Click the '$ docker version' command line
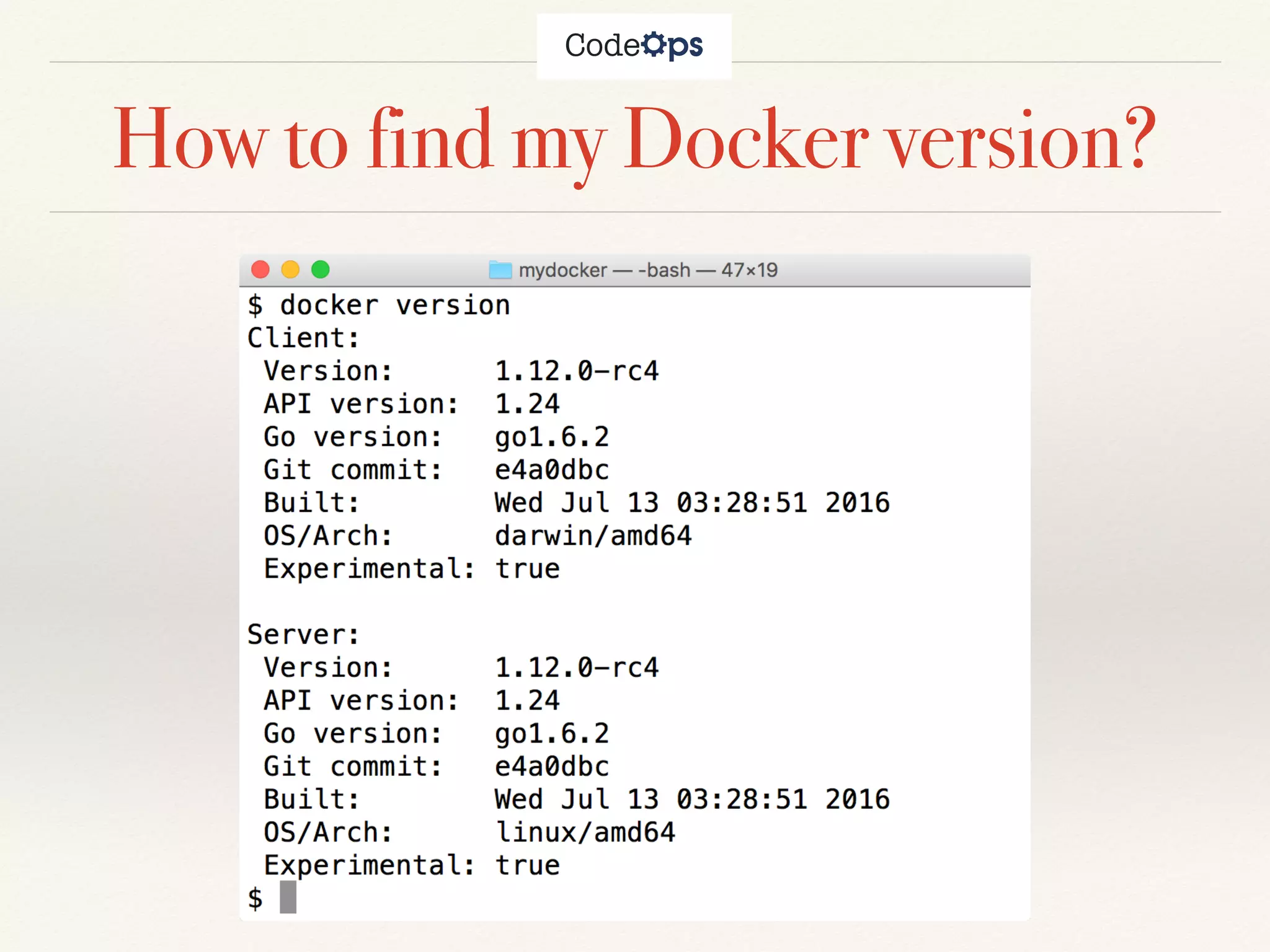Viewport: 1270px width, 952px height. click(379, 306)
